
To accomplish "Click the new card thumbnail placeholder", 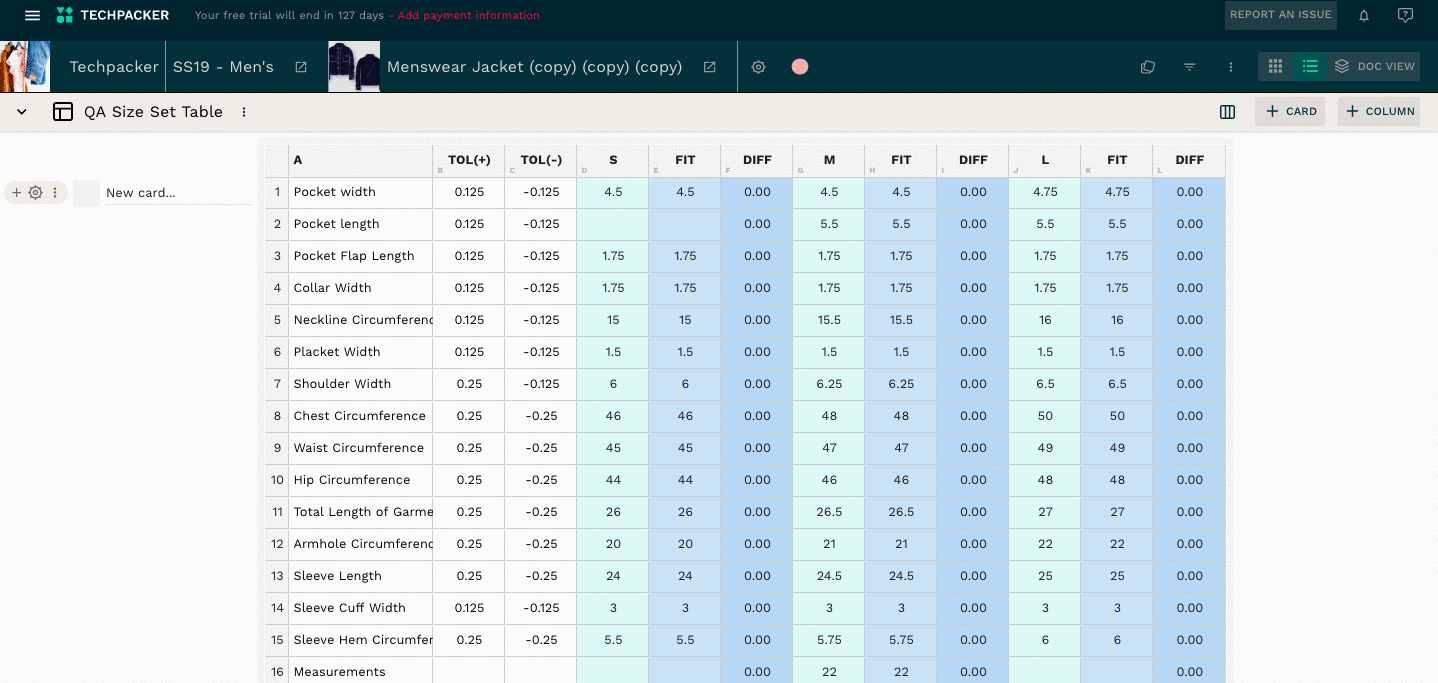I will point(87,193).
